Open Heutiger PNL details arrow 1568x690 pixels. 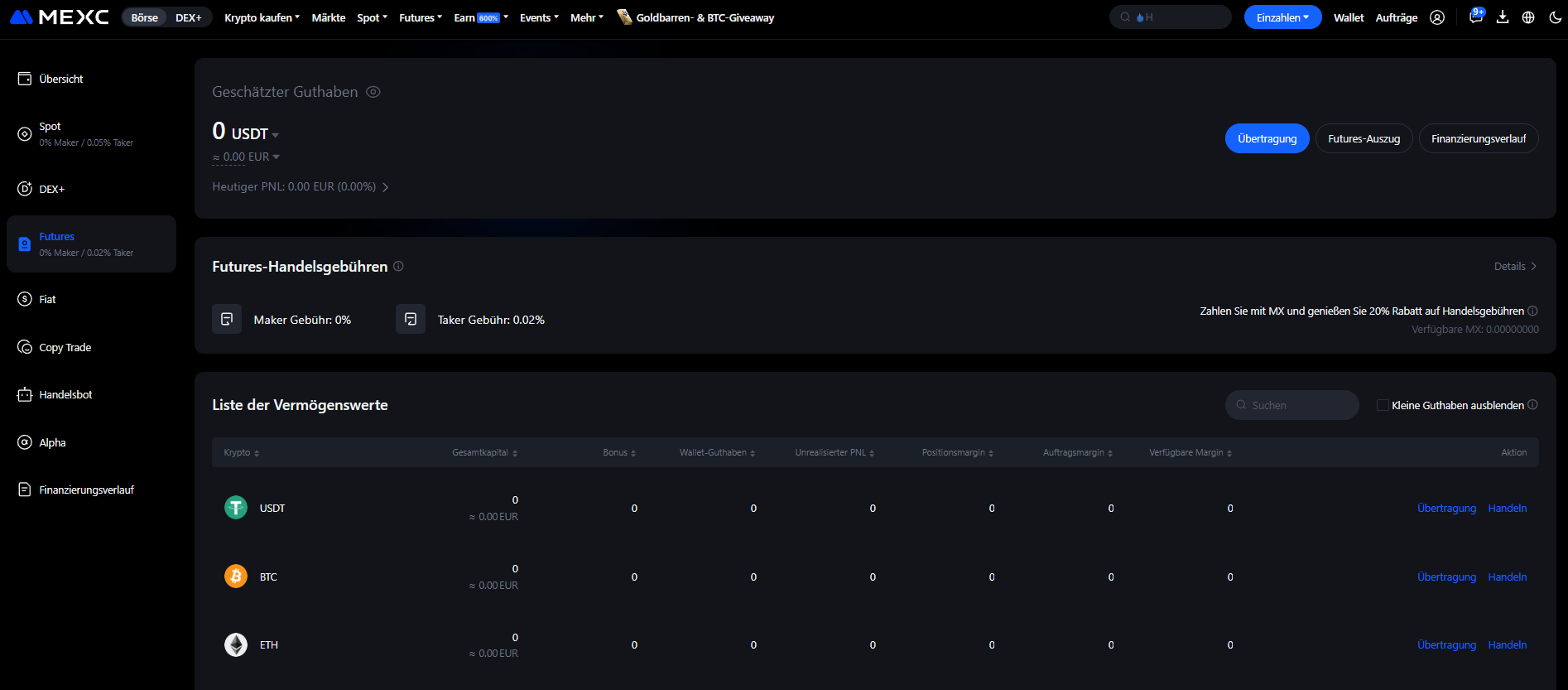click(385, 187)
